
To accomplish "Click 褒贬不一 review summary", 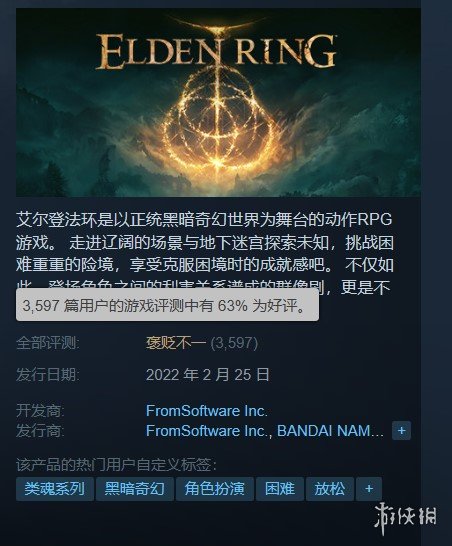I will point(176,343).
